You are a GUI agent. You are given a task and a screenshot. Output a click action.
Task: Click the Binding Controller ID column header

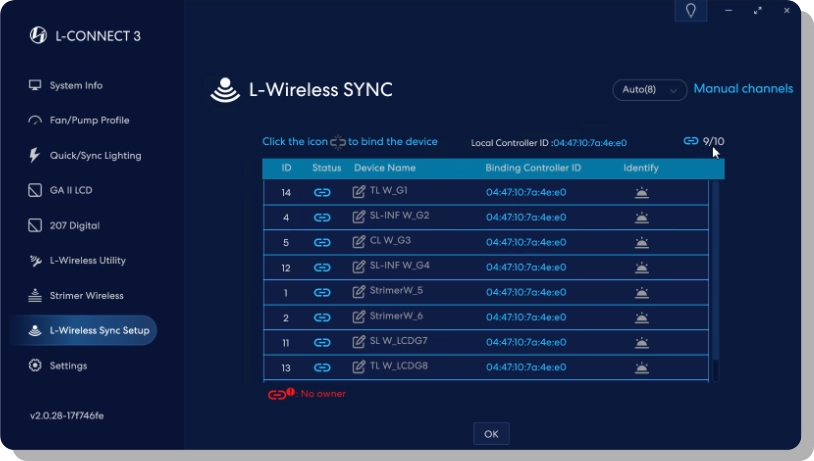point(533,168)
